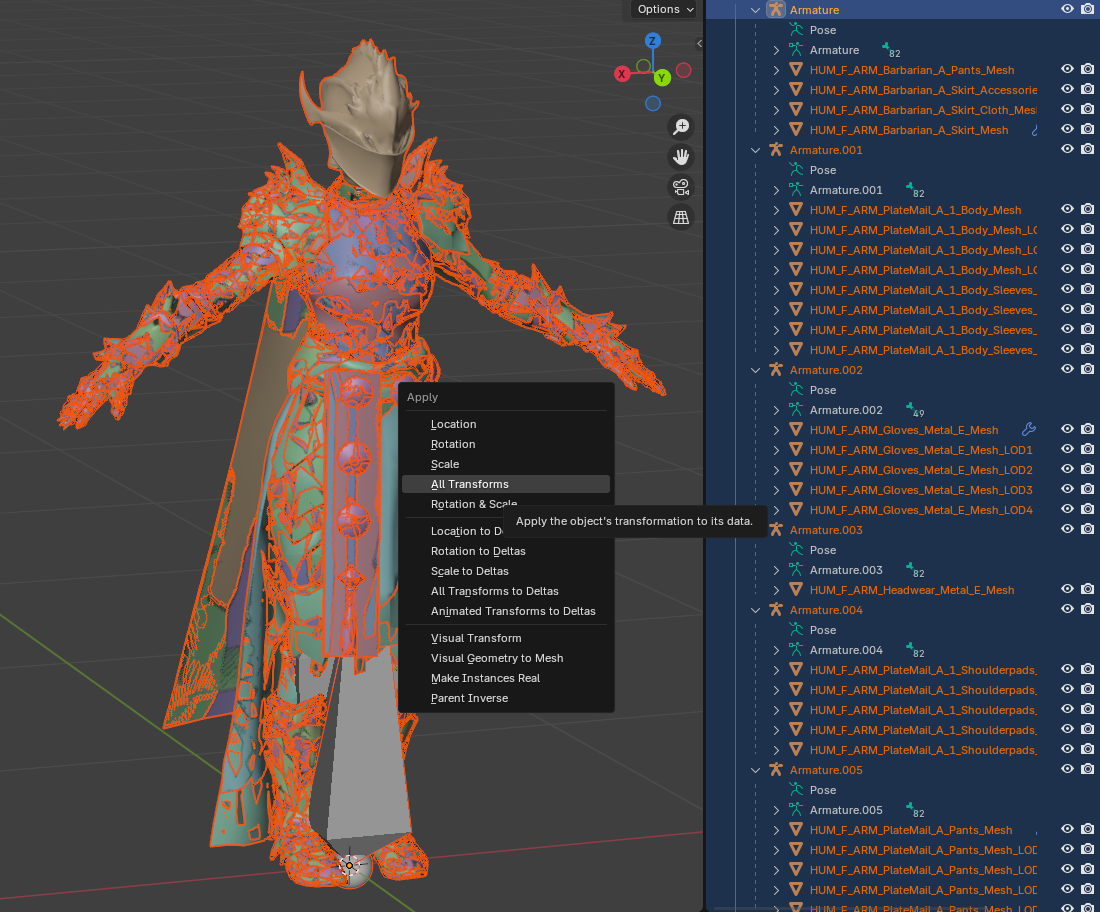Hide HUM_F_ARM_Barbarian_A_Pants_Mesh via eye icon
The width and height of the screenshot is (1100, 912).
(x=1067, y=69)
